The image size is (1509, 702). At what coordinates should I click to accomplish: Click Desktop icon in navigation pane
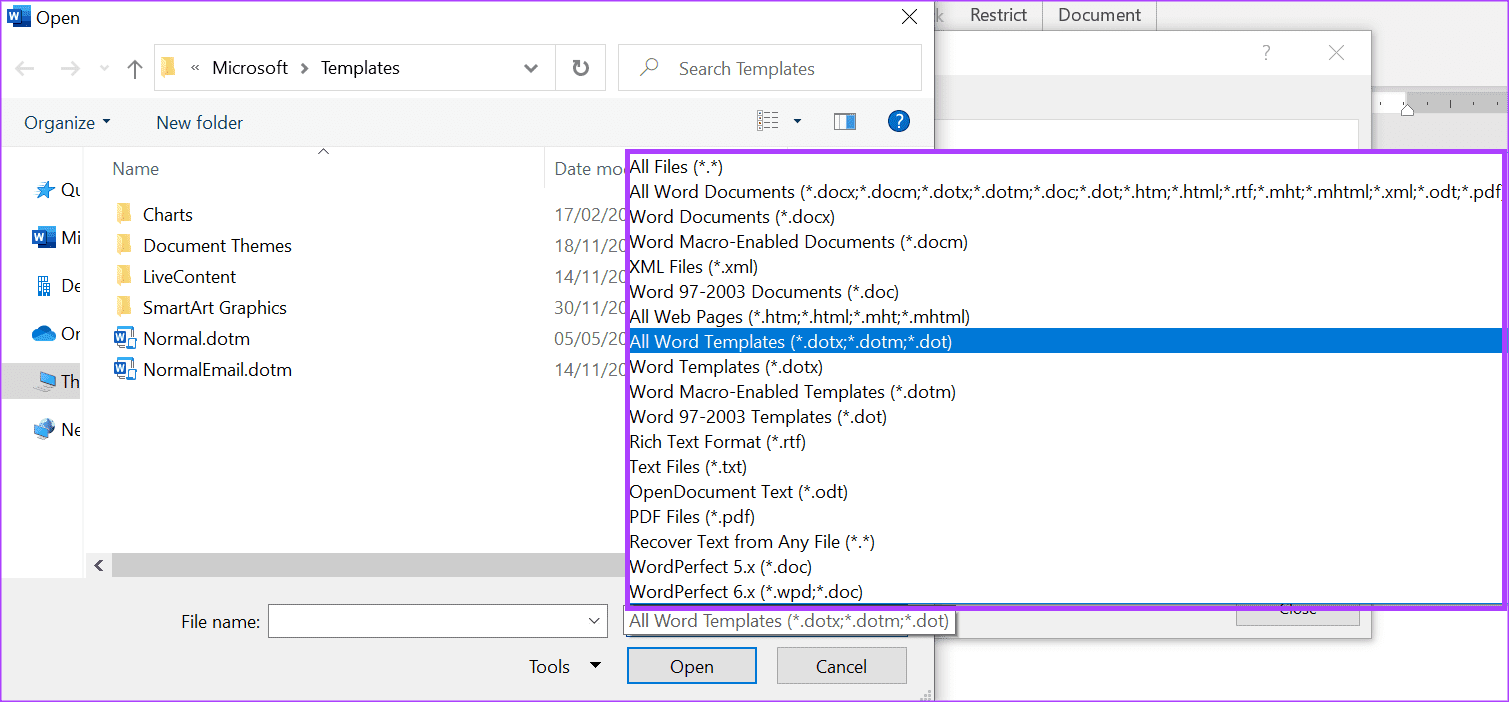click(44, 285)
